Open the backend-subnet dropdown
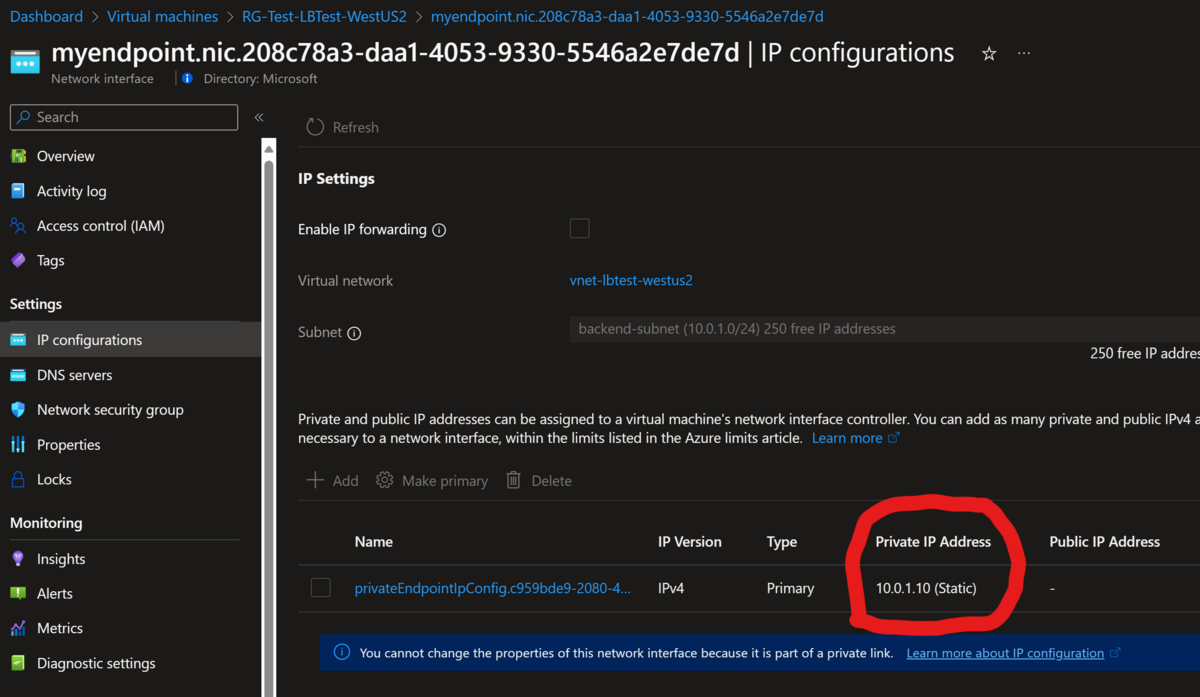The height and width of the screenshot is (697, 1200). pos(885,329)
